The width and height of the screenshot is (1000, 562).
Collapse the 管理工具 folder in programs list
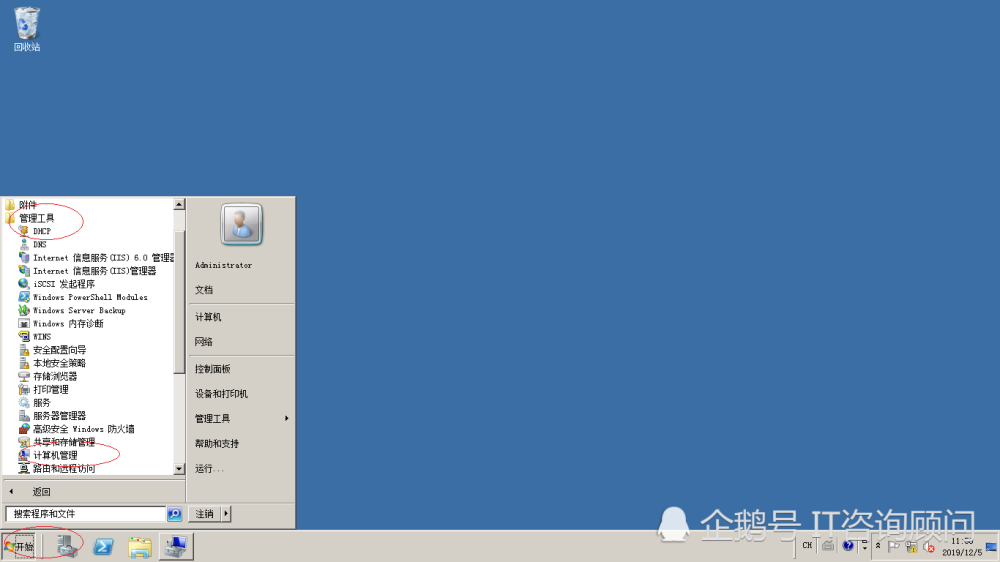pos(29,218)
